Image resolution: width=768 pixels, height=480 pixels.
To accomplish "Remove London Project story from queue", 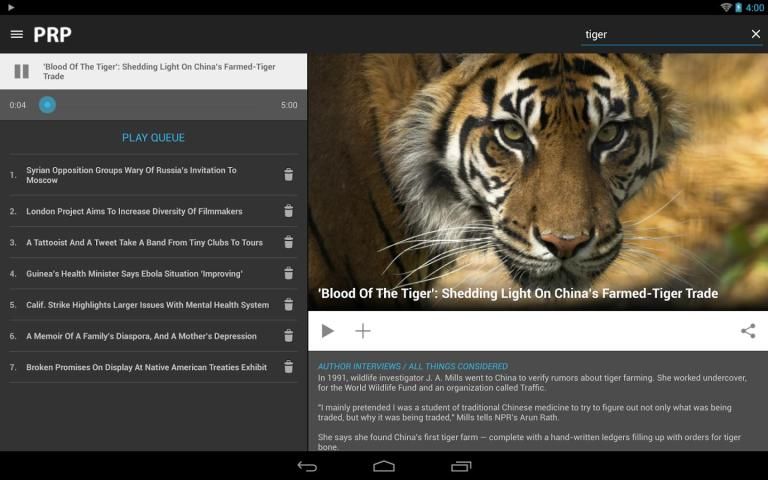I will (x=288, y=211).
